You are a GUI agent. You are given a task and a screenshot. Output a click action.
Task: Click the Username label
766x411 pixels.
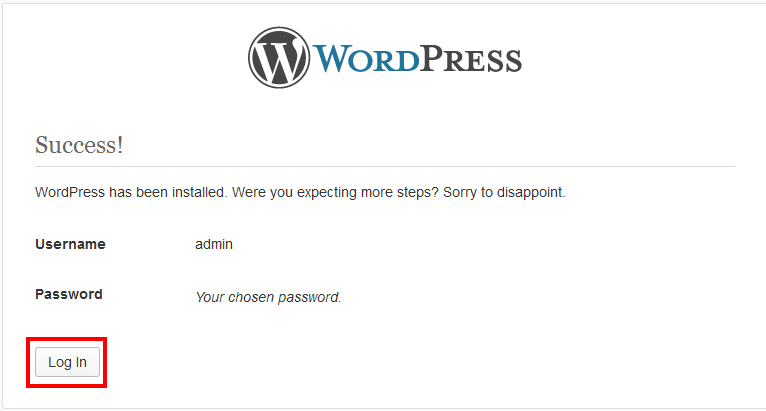pyautogui.click(x=70, y=244)
